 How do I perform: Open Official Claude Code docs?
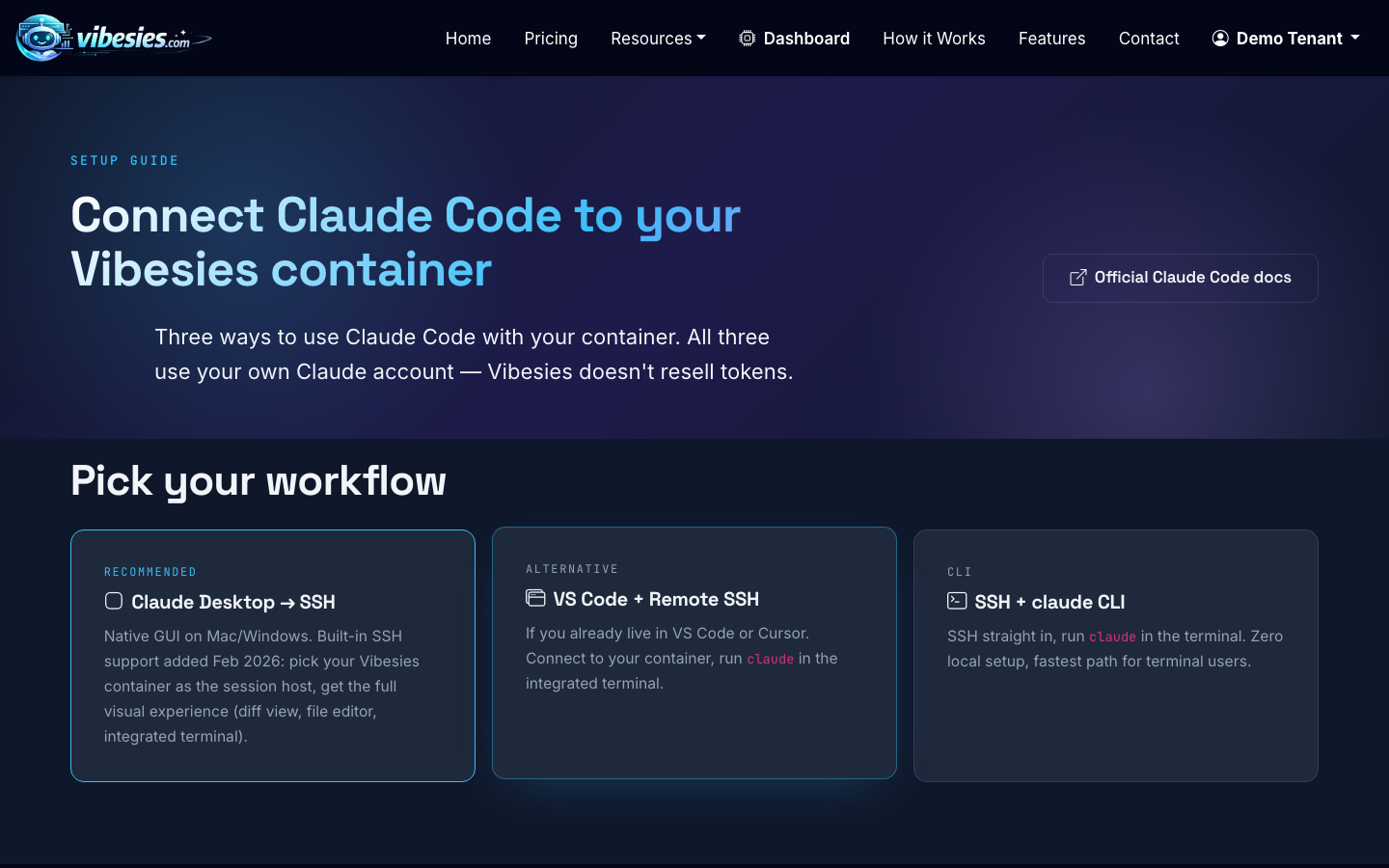pyautogui.click(x=1180, y=278)
